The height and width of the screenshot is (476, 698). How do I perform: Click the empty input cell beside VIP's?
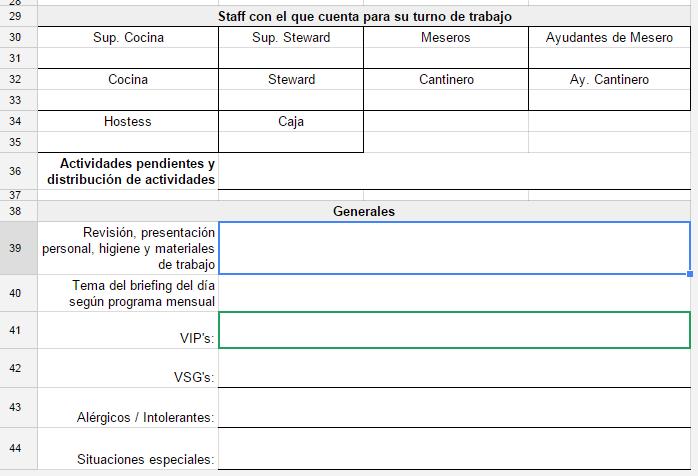[x=454, y=330]
